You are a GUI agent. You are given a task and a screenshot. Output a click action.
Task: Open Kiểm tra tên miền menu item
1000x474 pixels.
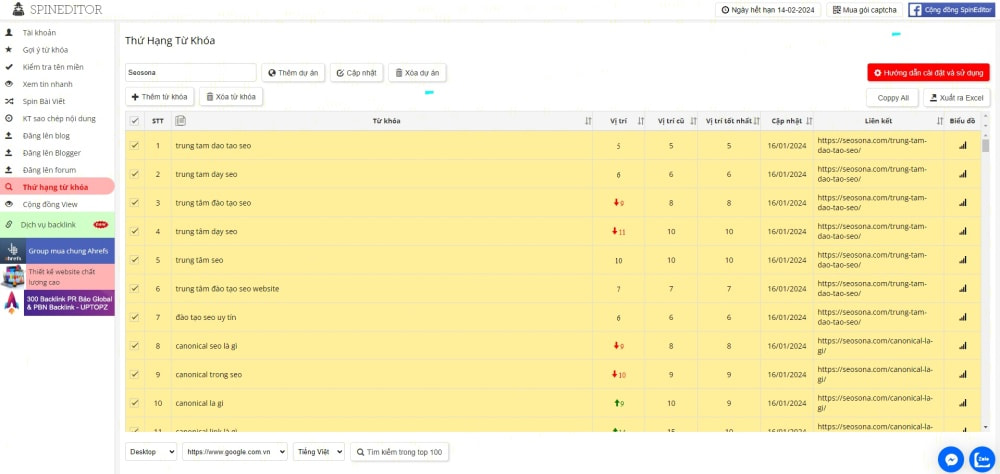coord(52,67)
